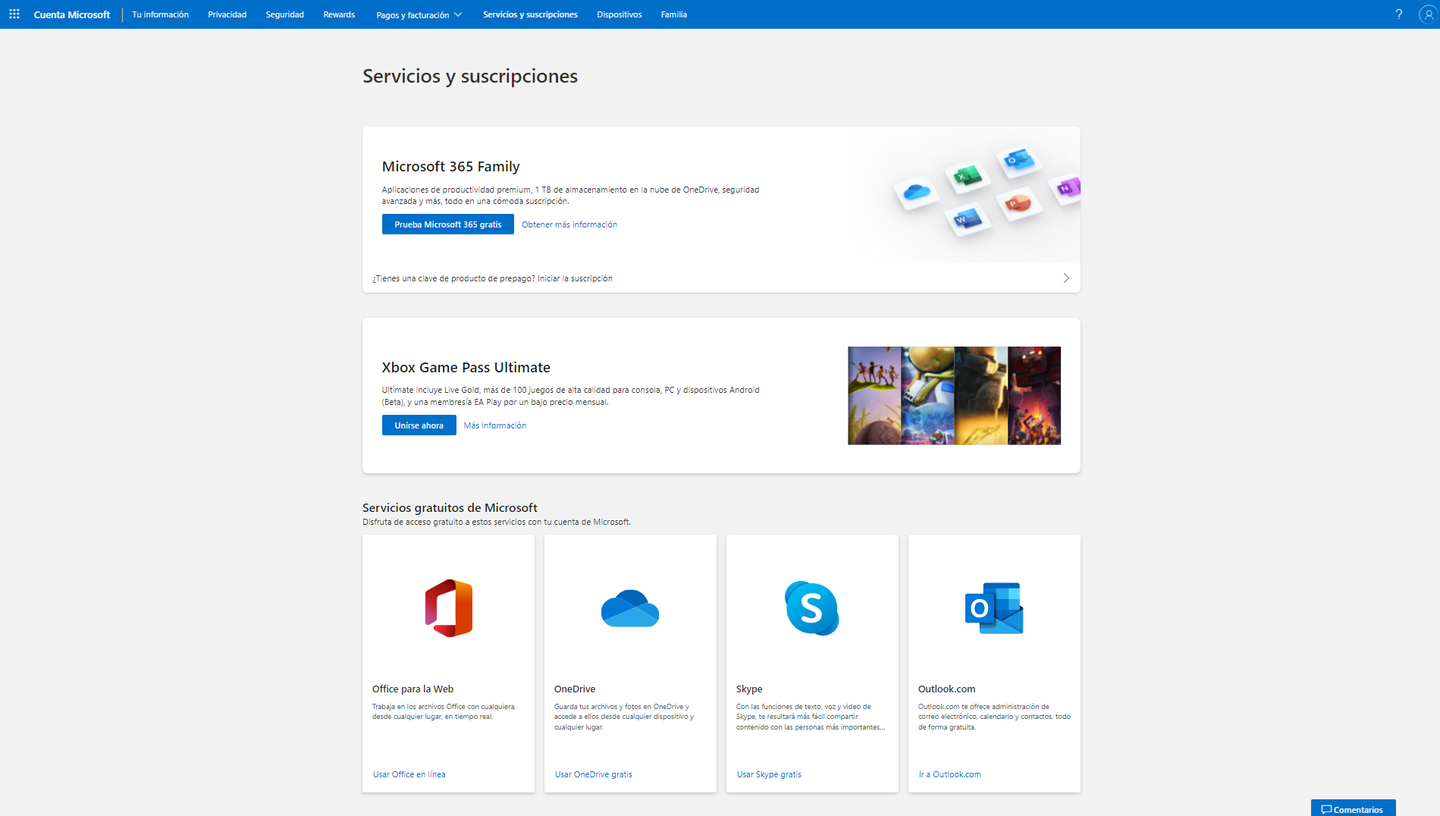Expand the prepaid product key row chevron

(x=1066, y=278)
